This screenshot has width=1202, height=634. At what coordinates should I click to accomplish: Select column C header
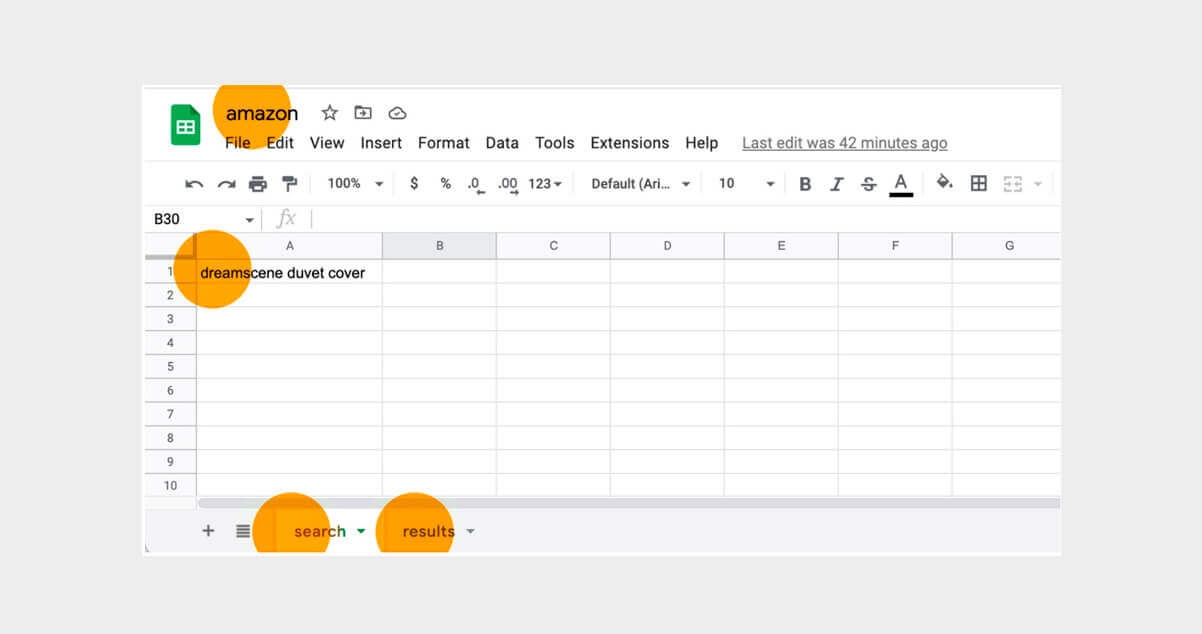[553, 246]
